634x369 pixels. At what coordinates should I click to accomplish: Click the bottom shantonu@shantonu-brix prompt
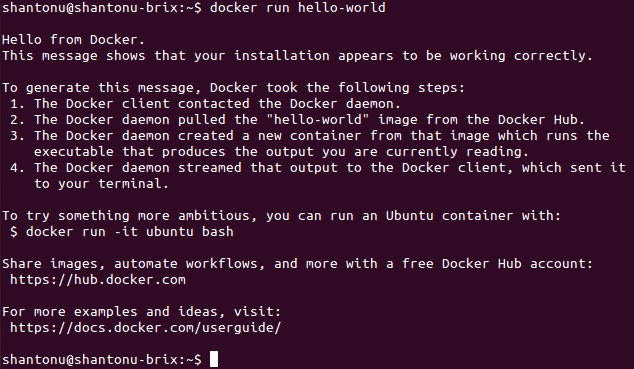tap(102, 359)
